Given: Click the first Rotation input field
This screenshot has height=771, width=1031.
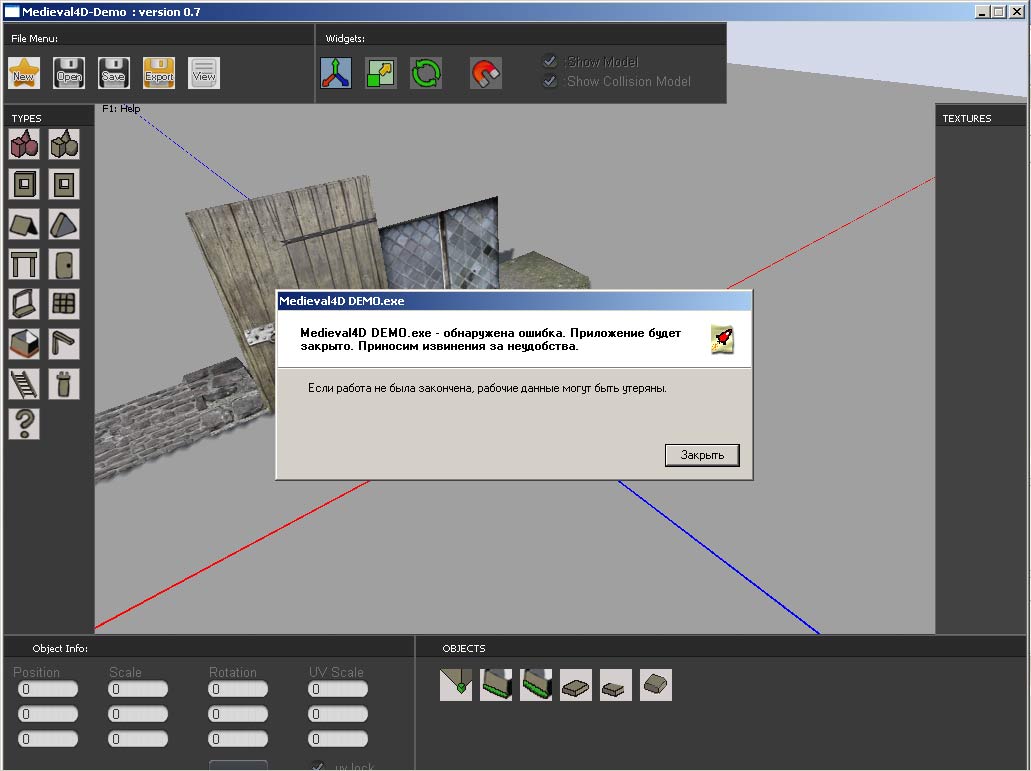Looking at the screenshot, I should [238, 689].
